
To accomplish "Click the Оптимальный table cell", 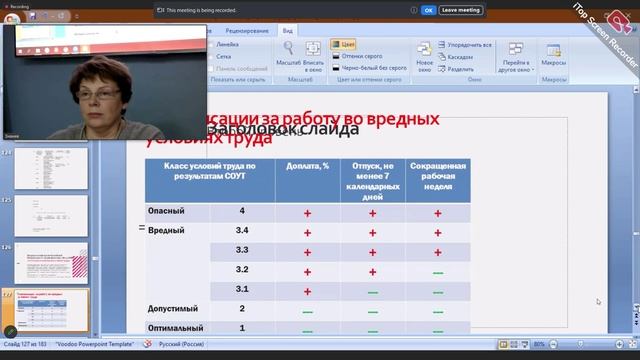I will (178, 328).
